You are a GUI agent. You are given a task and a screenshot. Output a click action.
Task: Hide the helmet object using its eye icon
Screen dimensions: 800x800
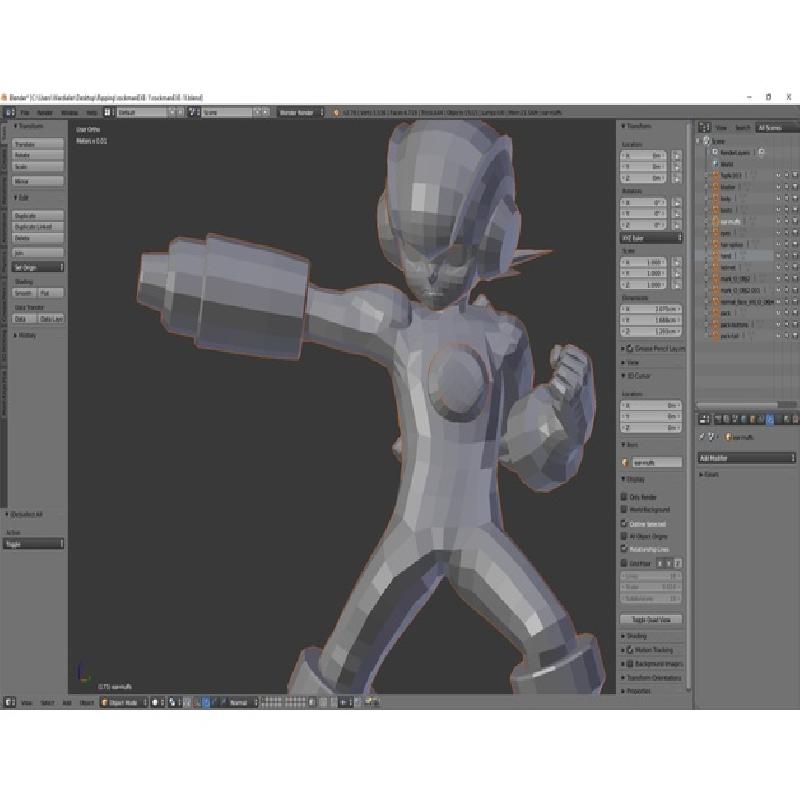776,267
